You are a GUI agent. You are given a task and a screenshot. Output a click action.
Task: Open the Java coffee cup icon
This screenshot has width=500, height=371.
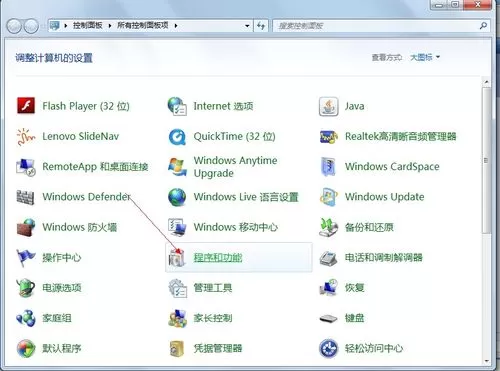pos(328,106)
